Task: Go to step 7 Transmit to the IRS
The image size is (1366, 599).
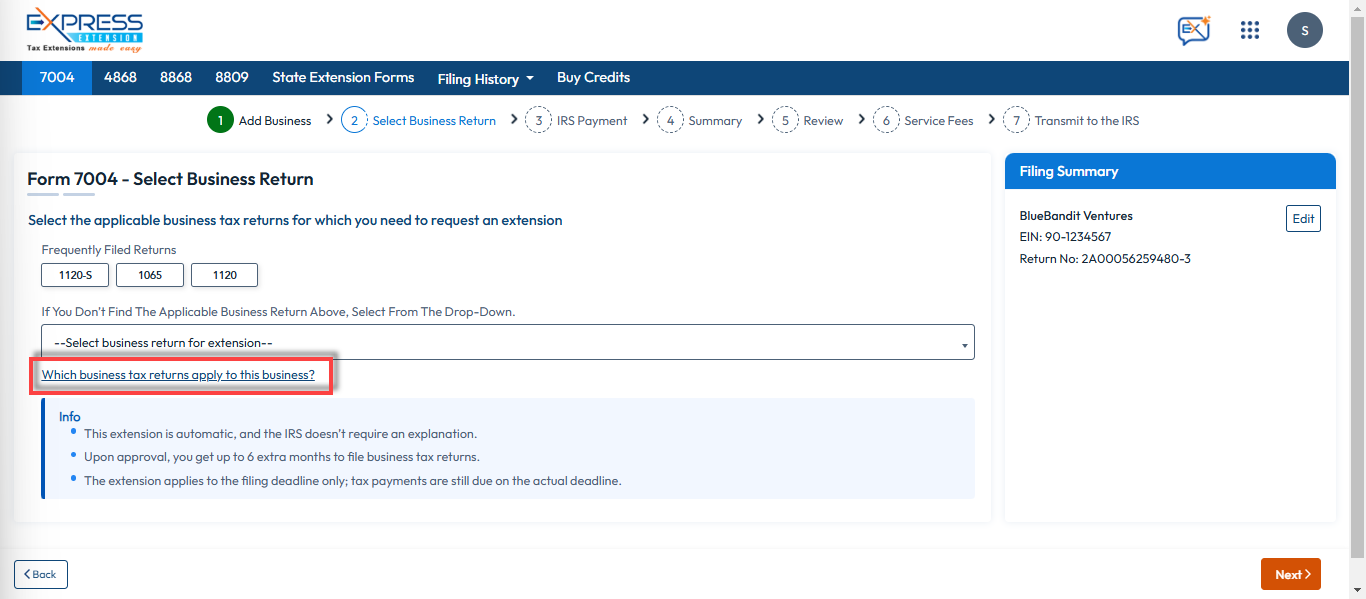Action: (1071, 120)
